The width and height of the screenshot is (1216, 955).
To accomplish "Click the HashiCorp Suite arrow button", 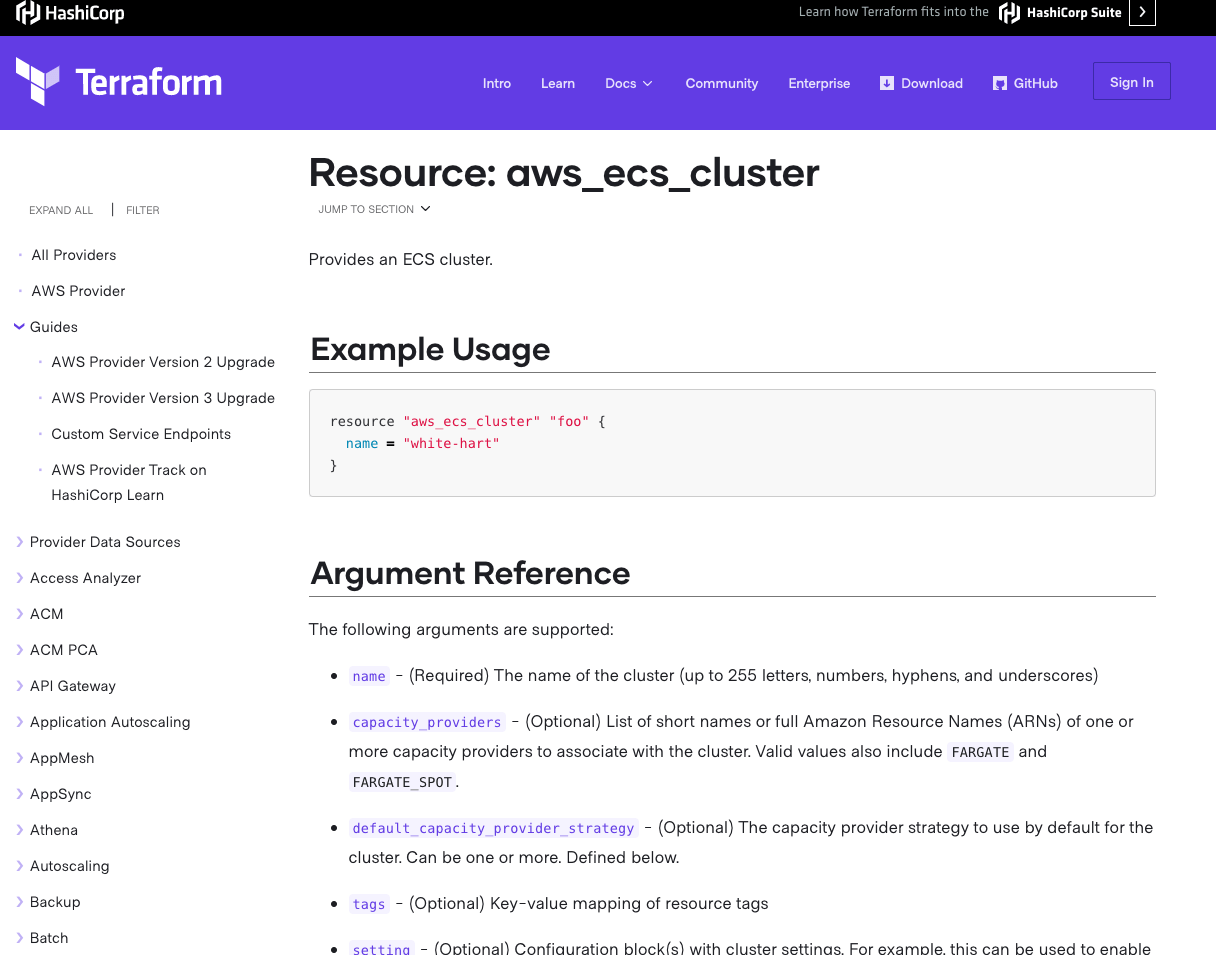I will [1142, 13].
